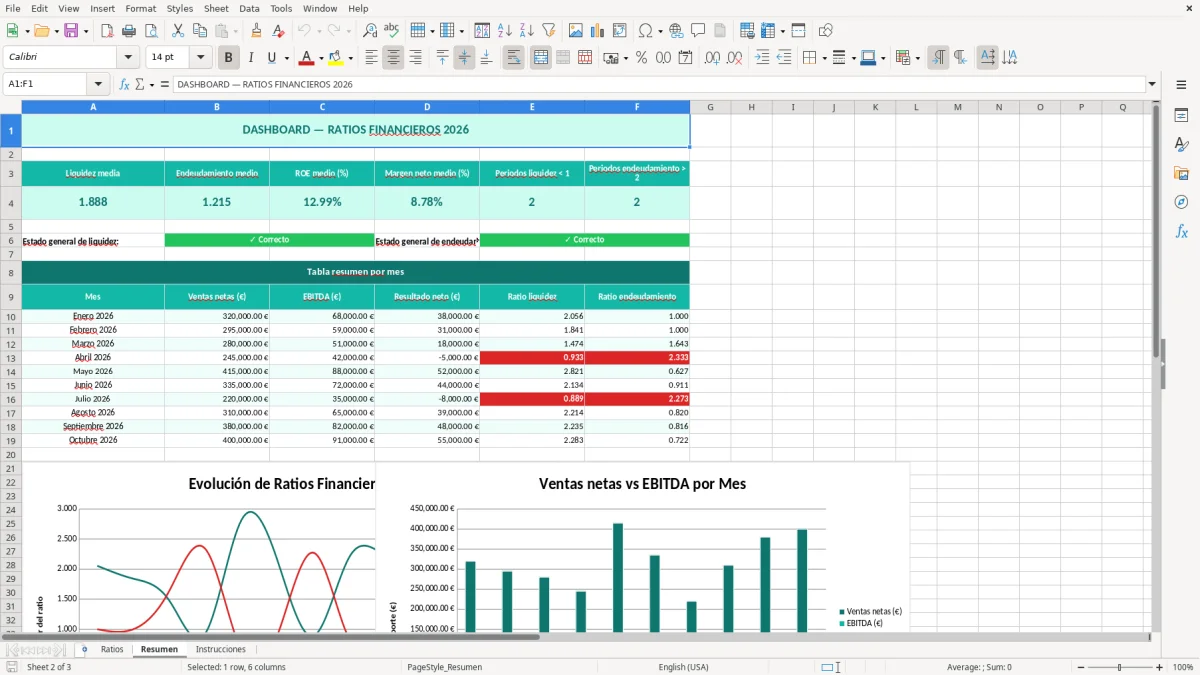Select row 13 header
The image size is (1200, 675).
point(11,357)
